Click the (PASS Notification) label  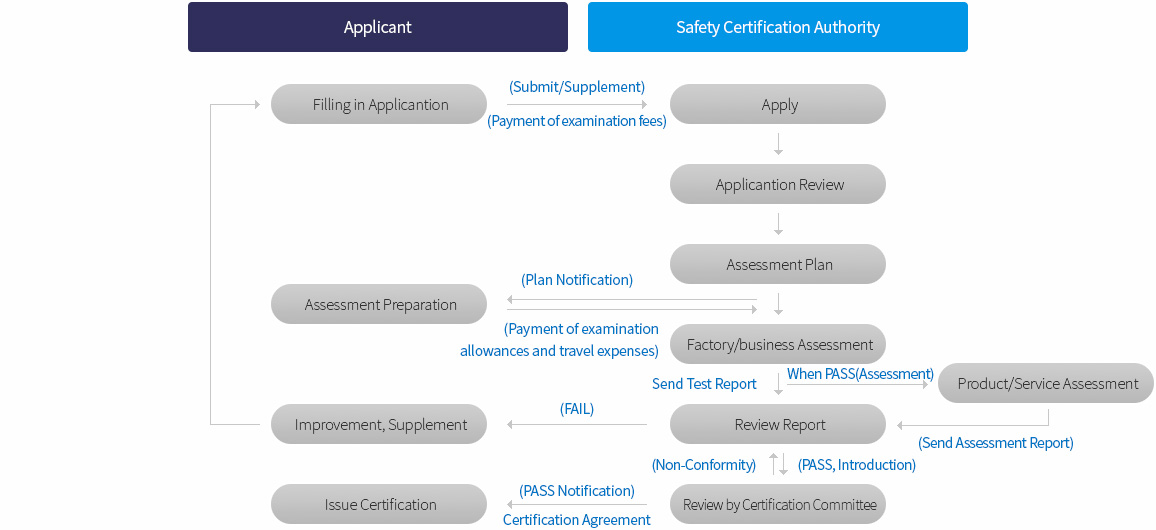click(x=577, y=491)
